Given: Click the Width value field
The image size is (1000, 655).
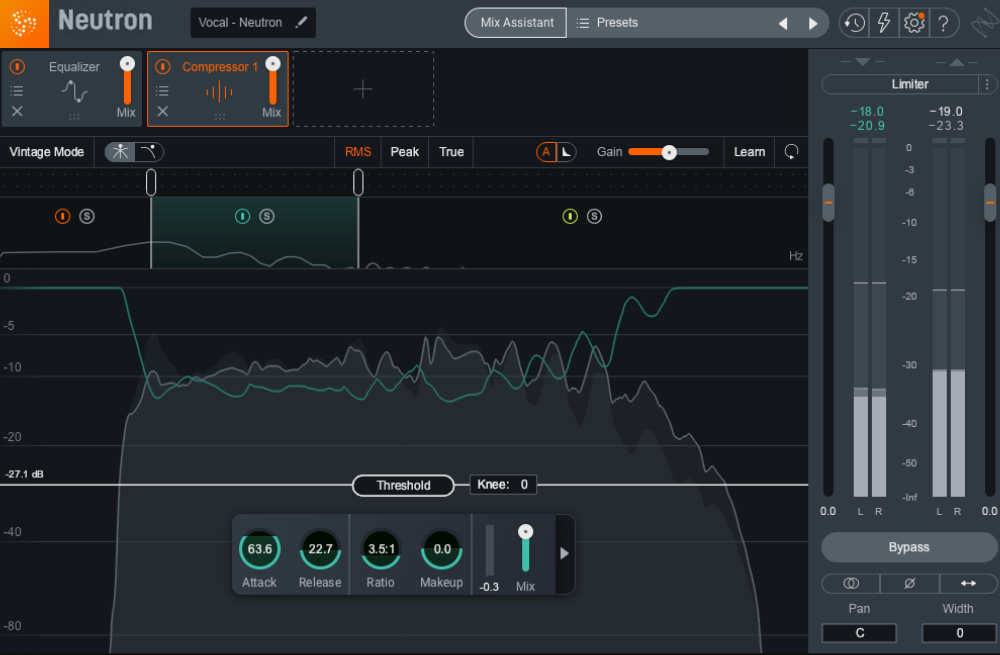Looking at the screenshot, I should pos(959,633).
